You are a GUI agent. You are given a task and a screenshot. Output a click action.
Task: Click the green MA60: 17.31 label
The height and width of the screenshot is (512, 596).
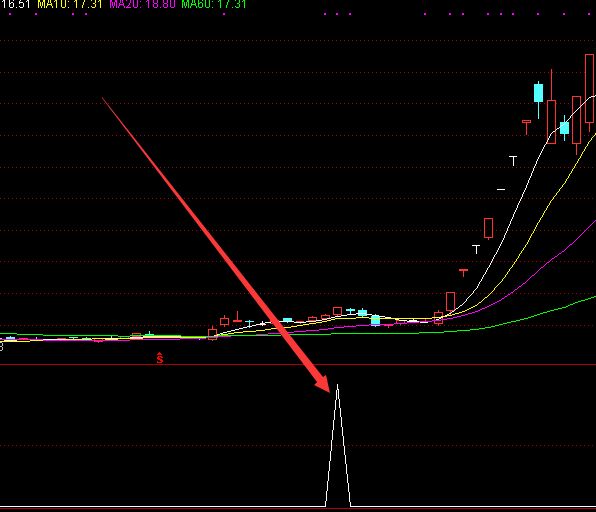(214, 4)
